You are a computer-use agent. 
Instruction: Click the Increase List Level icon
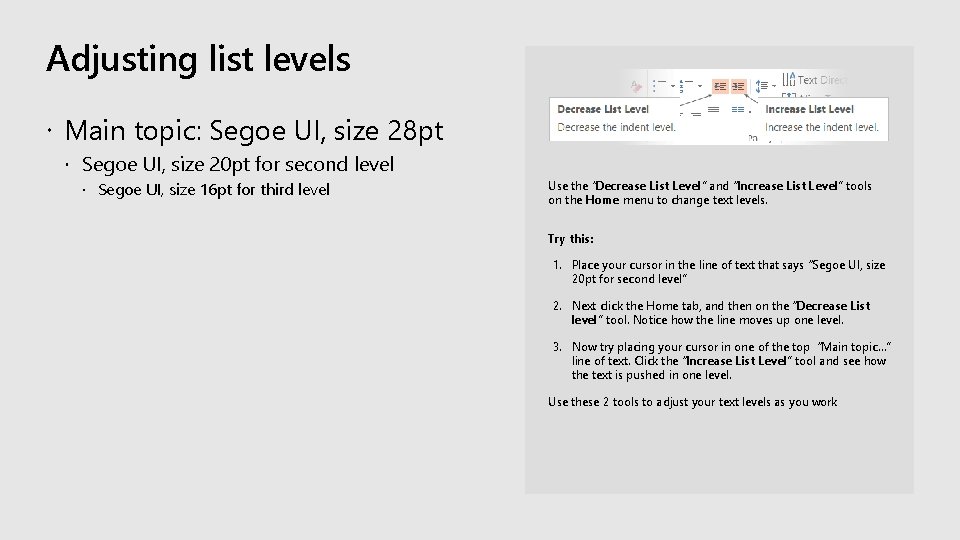(739, 86)
